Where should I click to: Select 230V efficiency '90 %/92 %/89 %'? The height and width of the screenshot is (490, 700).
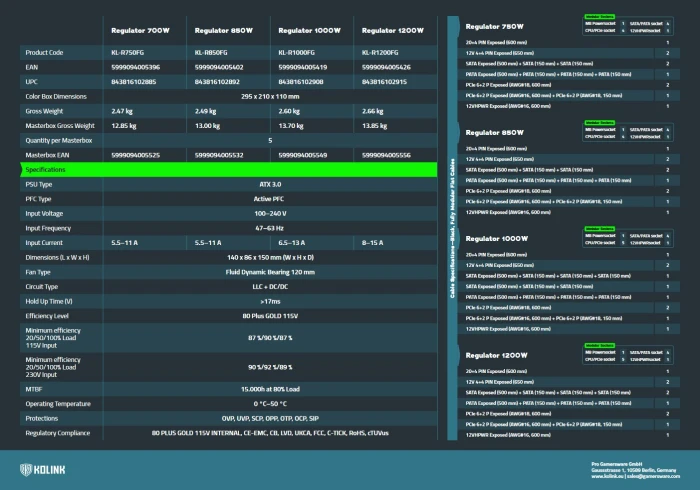[x=270, y=367]
